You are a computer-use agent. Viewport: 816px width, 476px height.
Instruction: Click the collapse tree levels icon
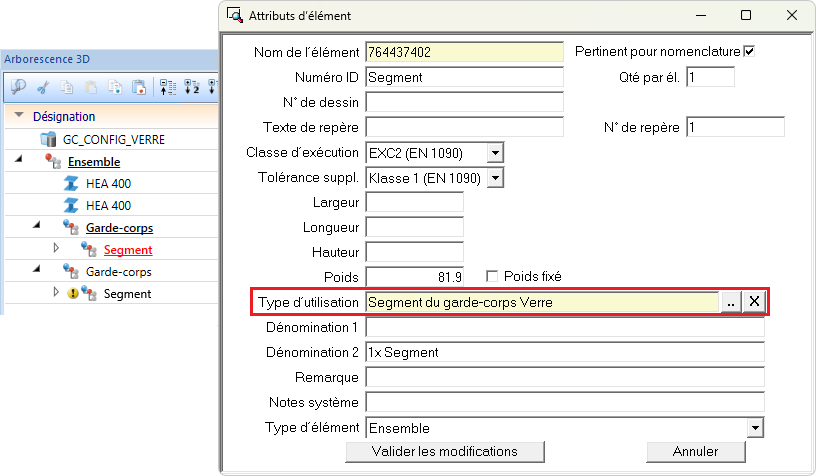pos(168,87)
